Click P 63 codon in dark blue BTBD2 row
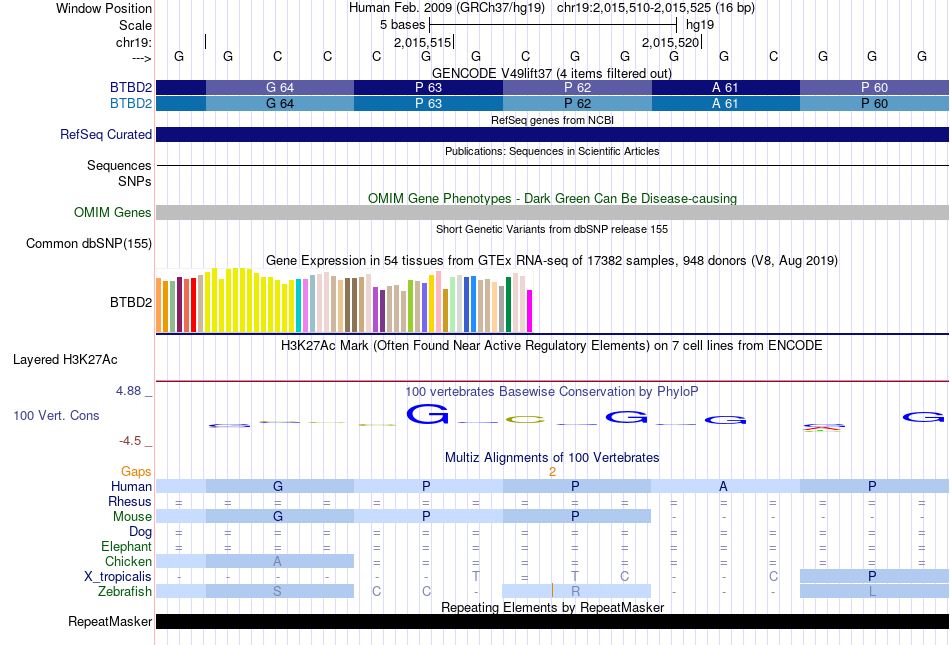The image size is (950, 645). tap(428, 88)
